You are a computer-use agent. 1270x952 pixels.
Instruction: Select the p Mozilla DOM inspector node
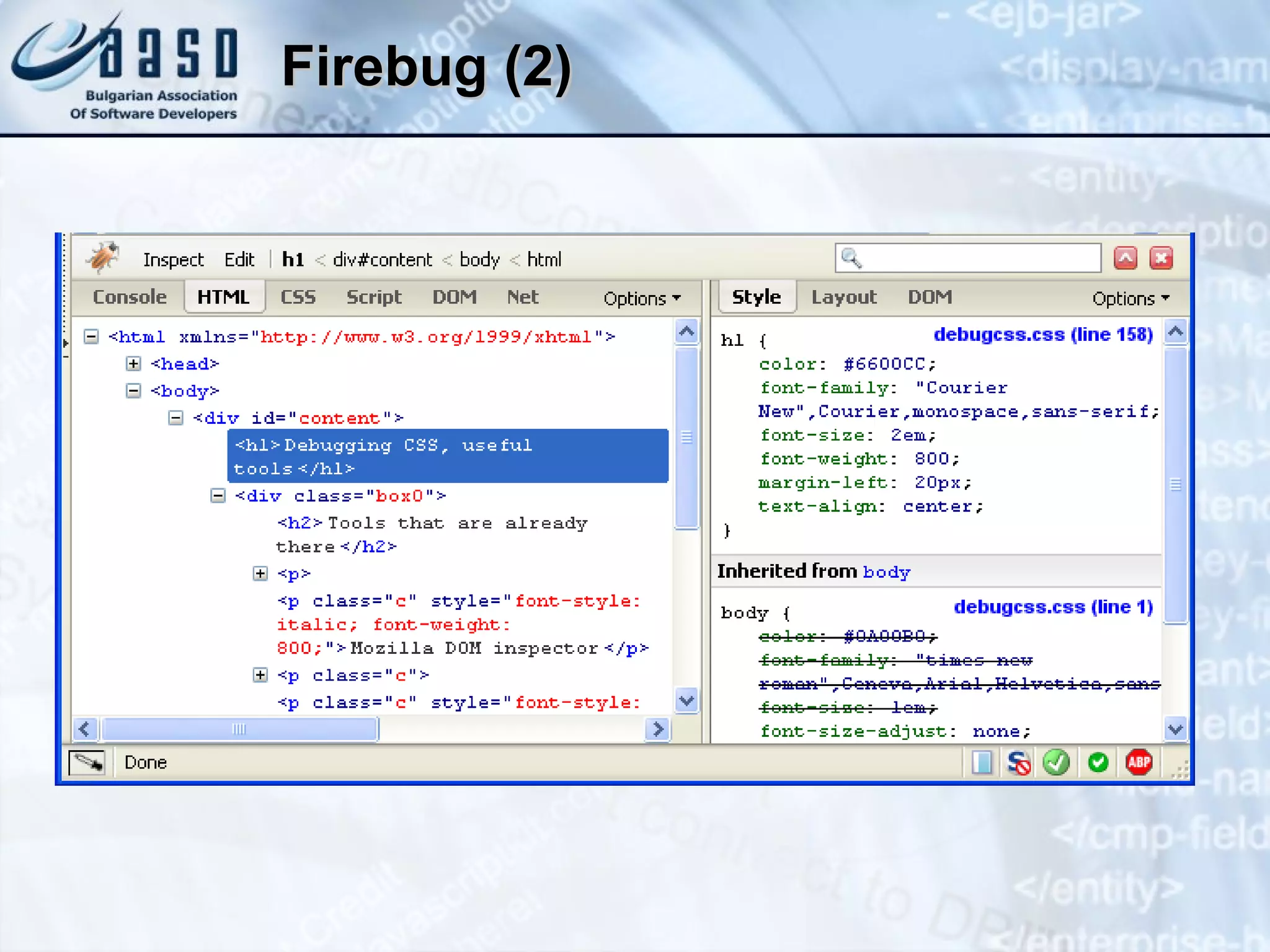tap(463, 625)
